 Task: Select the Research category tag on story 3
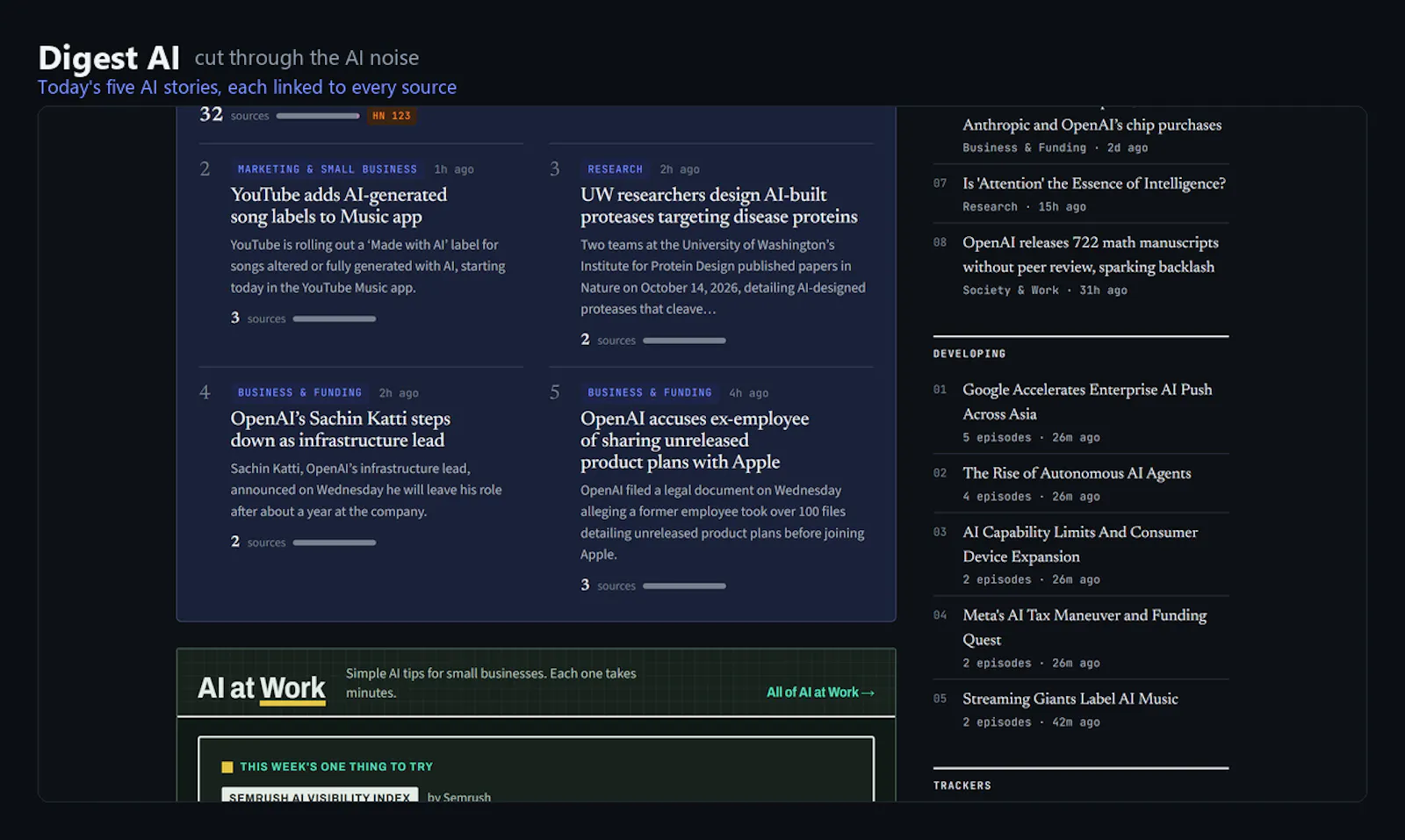pyautogui.click(x=615, y=169)
